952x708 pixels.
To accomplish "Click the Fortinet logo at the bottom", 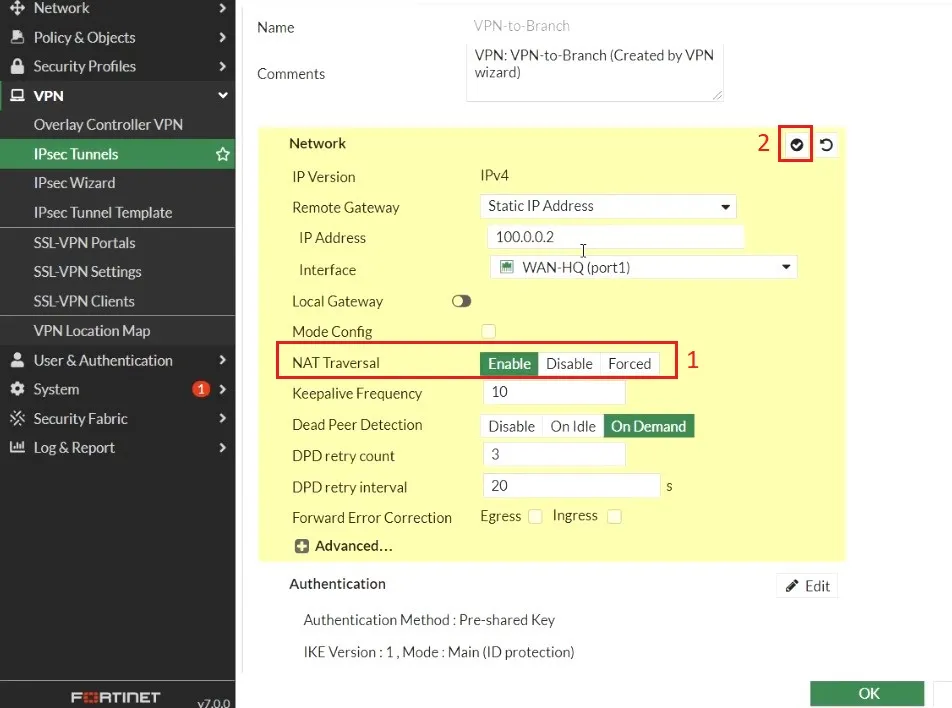I will tap(113, 694).
